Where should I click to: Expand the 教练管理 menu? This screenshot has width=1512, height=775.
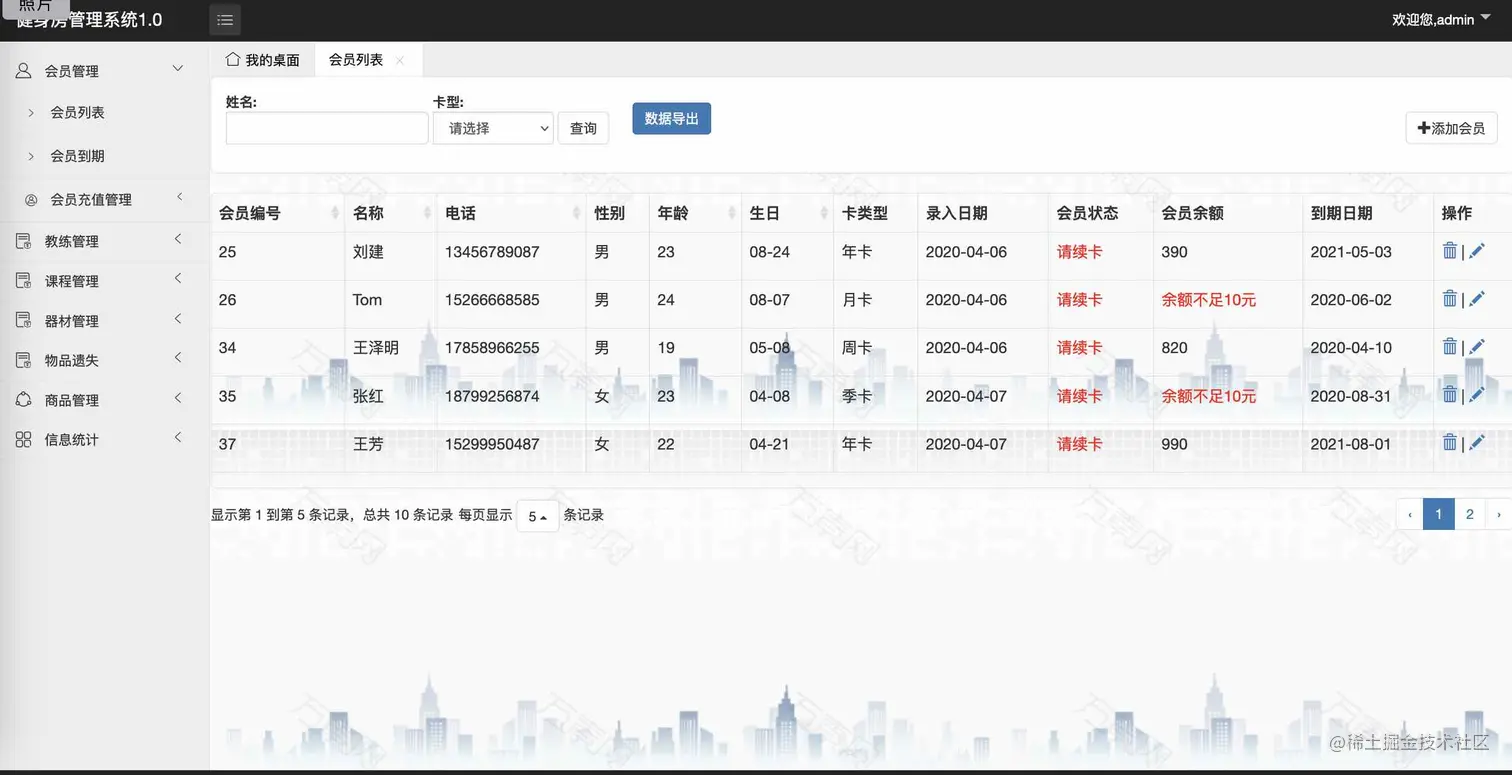point(178,239)
